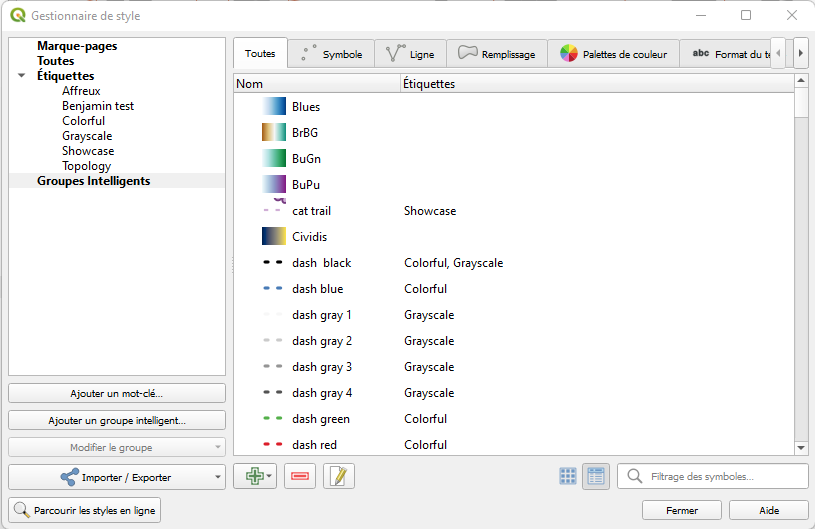This screenshot has width=815, height=529.
Task: Switch to the Ligne tab
Action: point(410,54)
